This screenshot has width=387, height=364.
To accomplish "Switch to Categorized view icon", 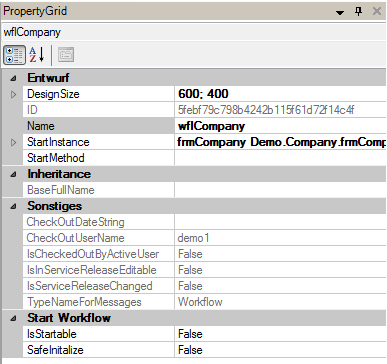I will click(x=14, y=55).
